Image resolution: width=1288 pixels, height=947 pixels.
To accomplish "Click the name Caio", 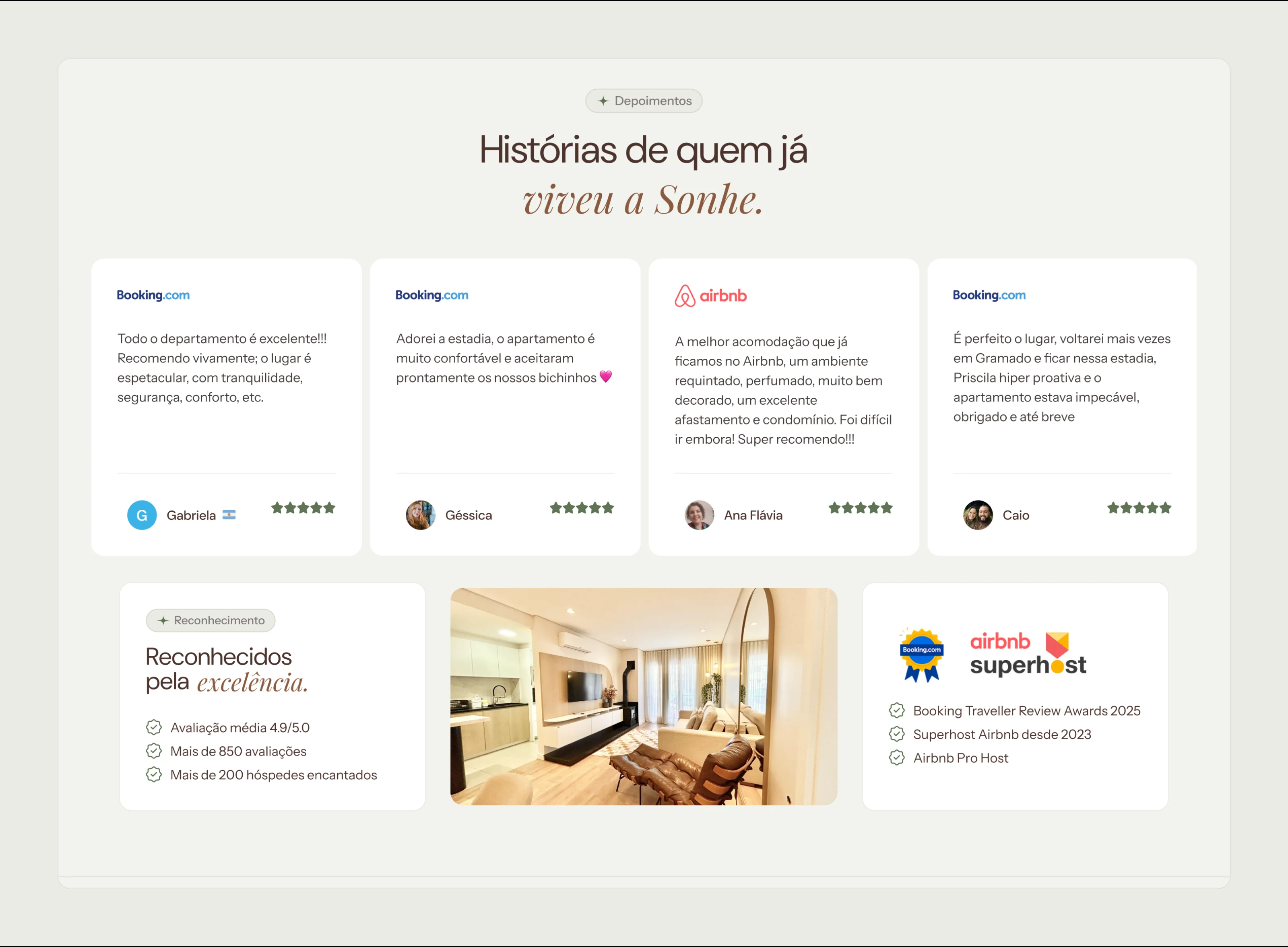I will click(1016, 515).
